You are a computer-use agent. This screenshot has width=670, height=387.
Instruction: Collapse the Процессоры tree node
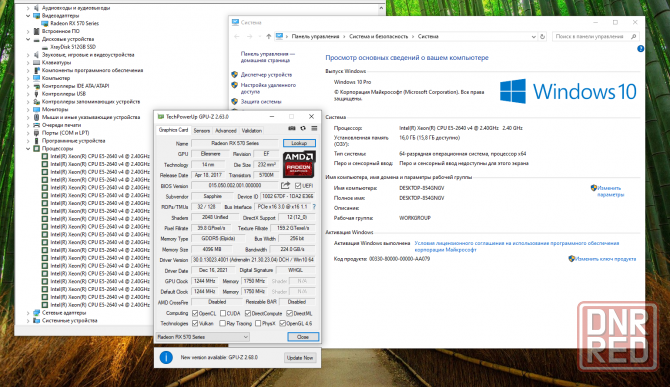coord(28,149)
